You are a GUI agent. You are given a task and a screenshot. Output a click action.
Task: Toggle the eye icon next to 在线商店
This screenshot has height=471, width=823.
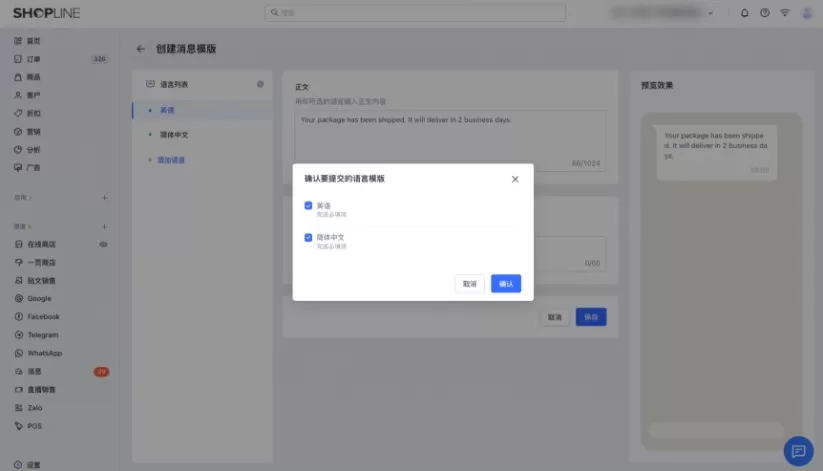[103, 244]
